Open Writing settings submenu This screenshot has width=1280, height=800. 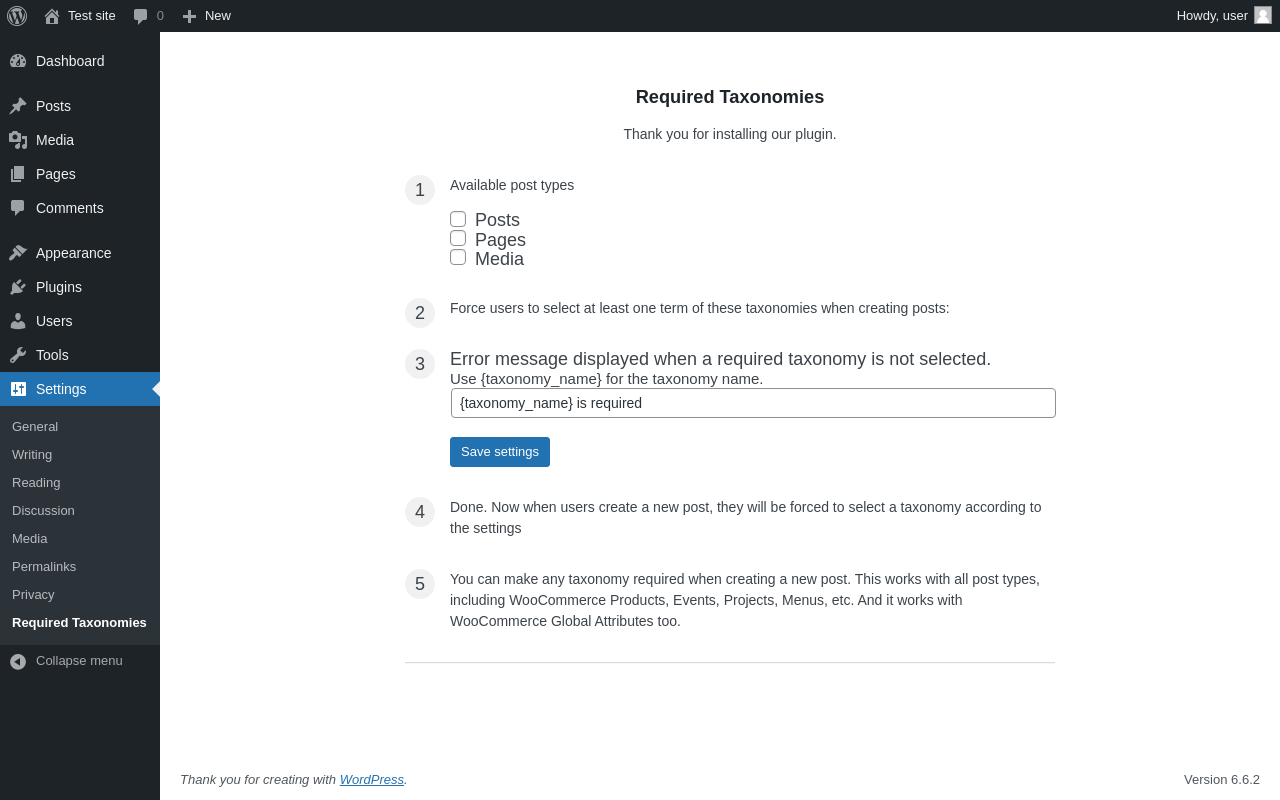point(80,454)
